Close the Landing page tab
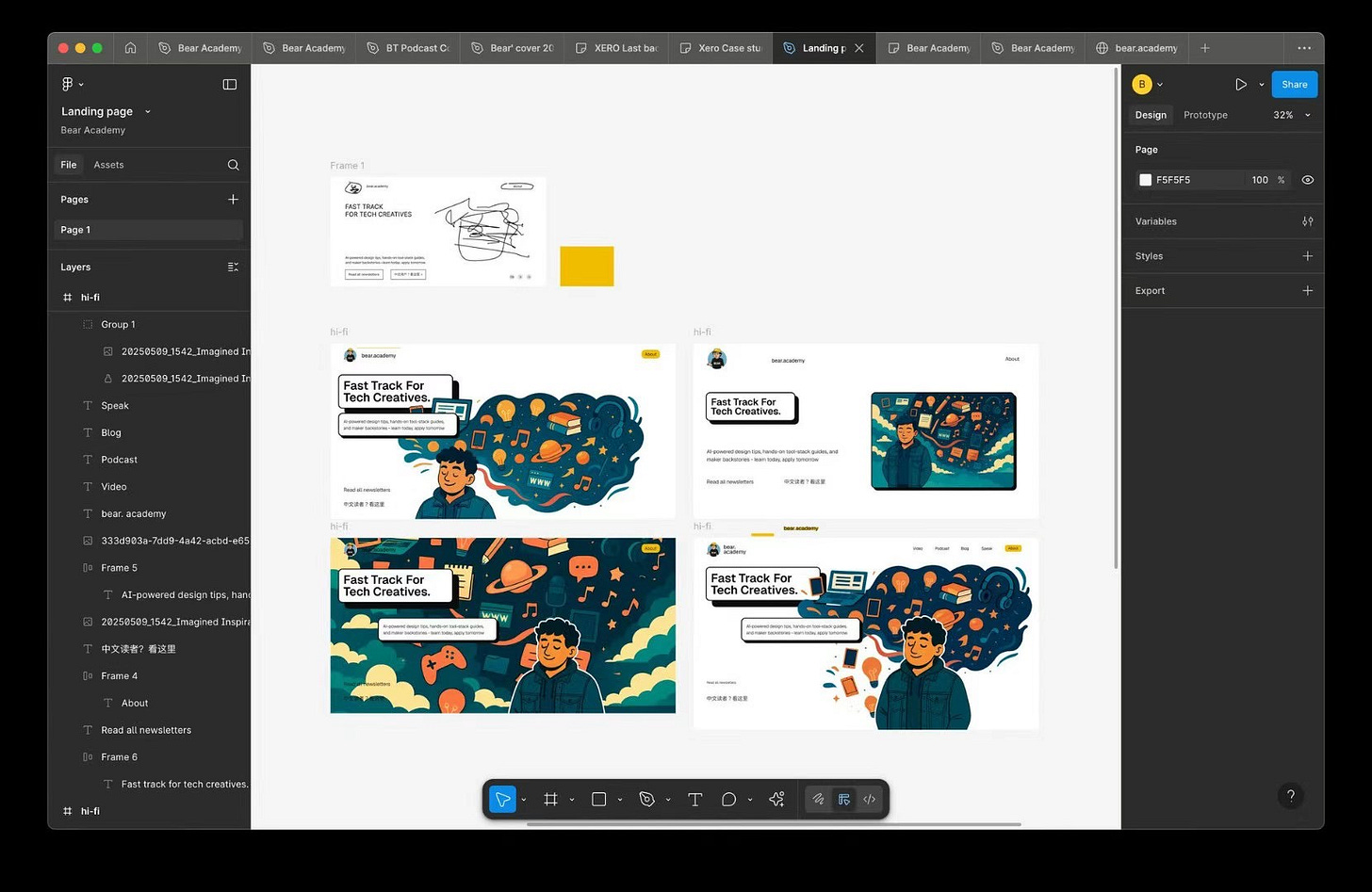This screenshot has width=1372, height=892. point(858,48)
